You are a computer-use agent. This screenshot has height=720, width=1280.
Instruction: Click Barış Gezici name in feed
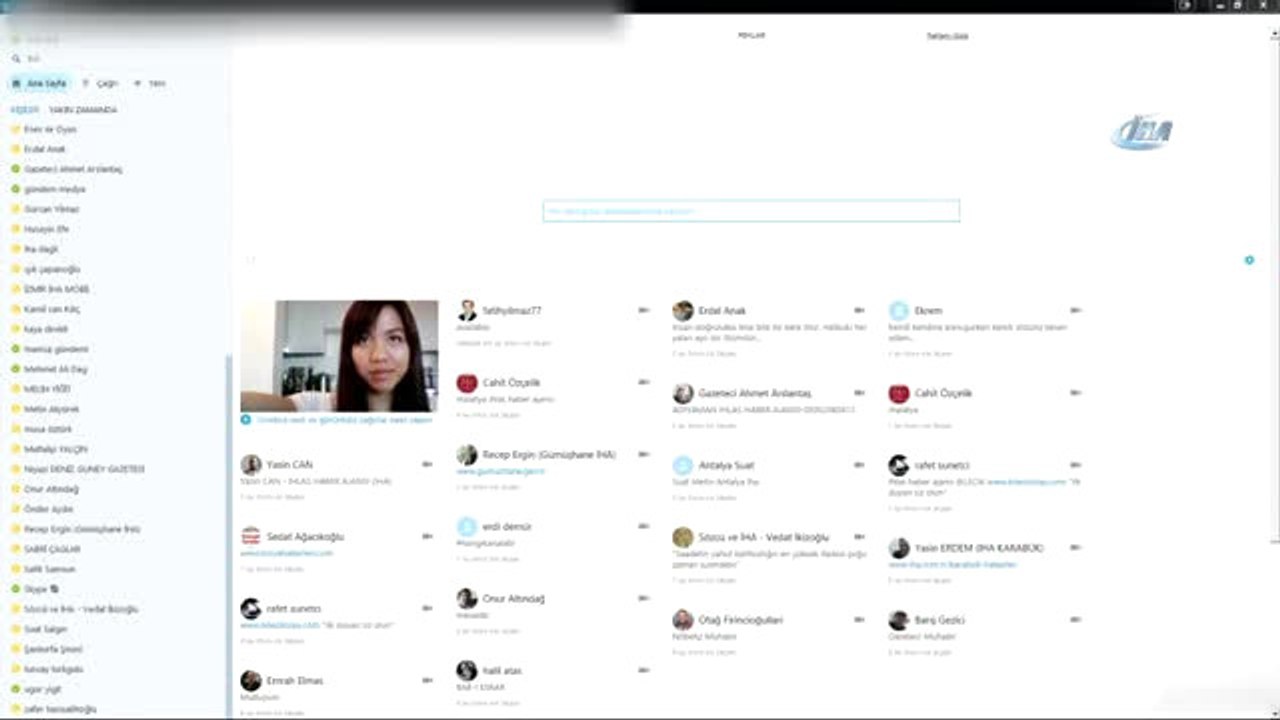[x=939, y=620]
